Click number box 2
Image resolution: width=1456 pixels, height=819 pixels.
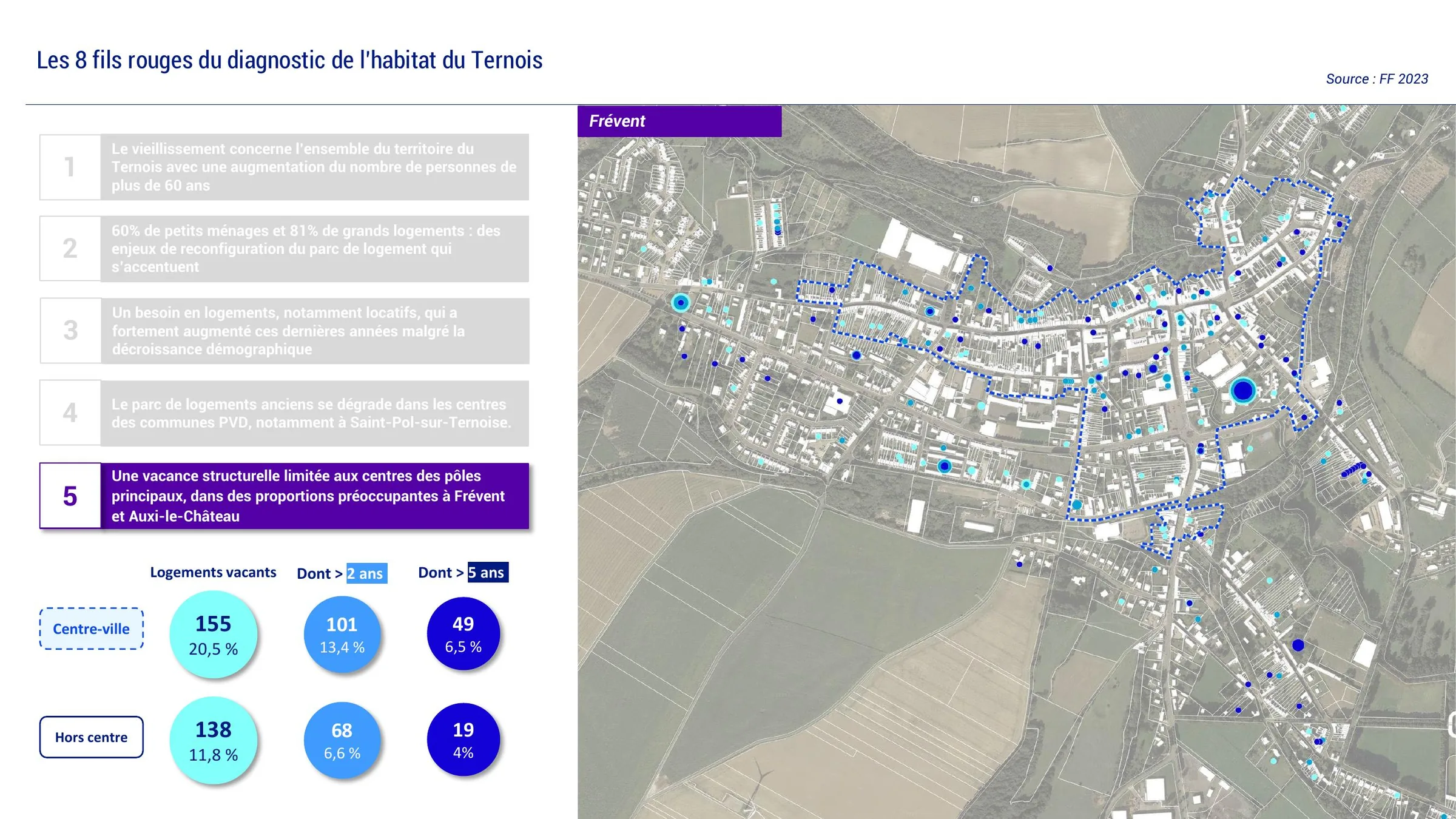pyautogui.click(x=70, y=248)
